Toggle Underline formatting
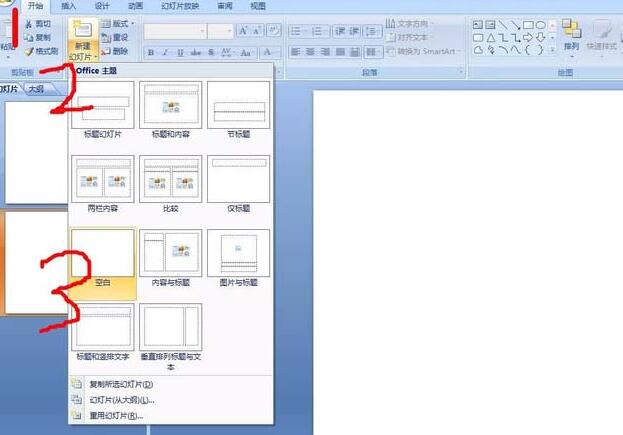The height and width of the screenshot is (435, 623). click(x=180, y=52)
